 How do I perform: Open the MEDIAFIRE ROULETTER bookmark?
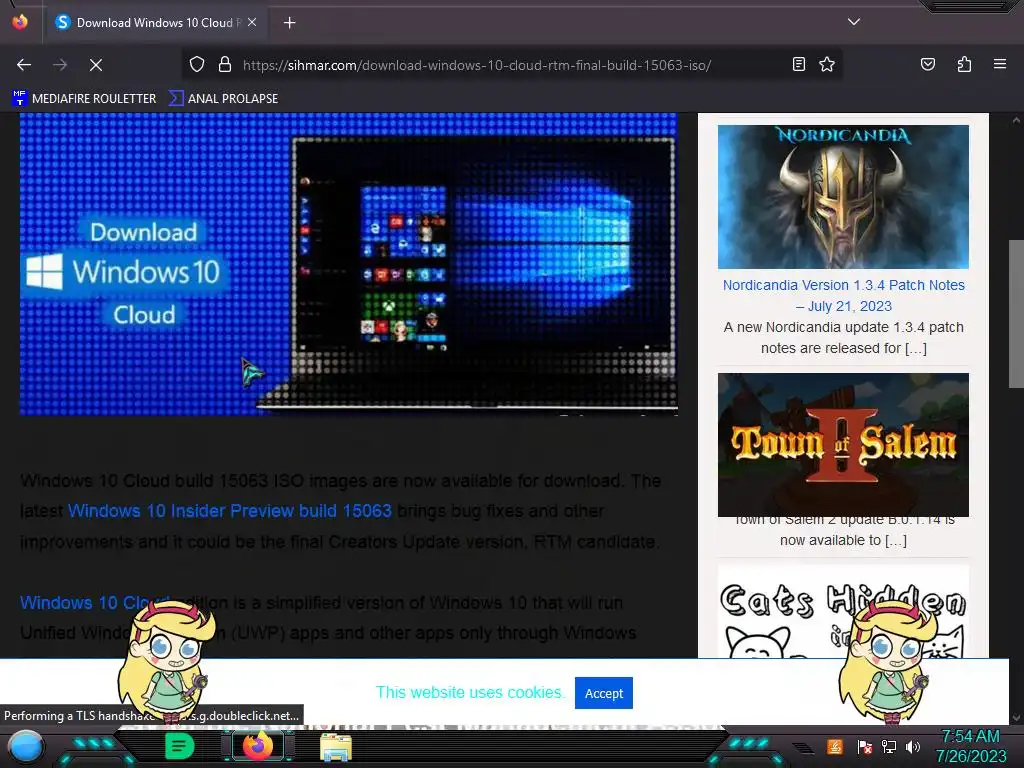pyautogui.click(x=84, y=99)
